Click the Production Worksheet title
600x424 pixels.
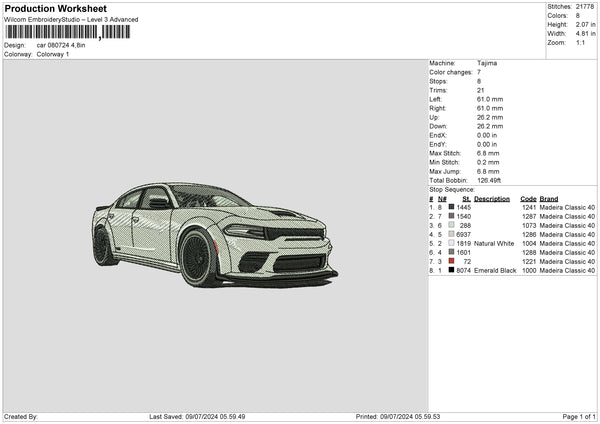[x=55, y=9]
